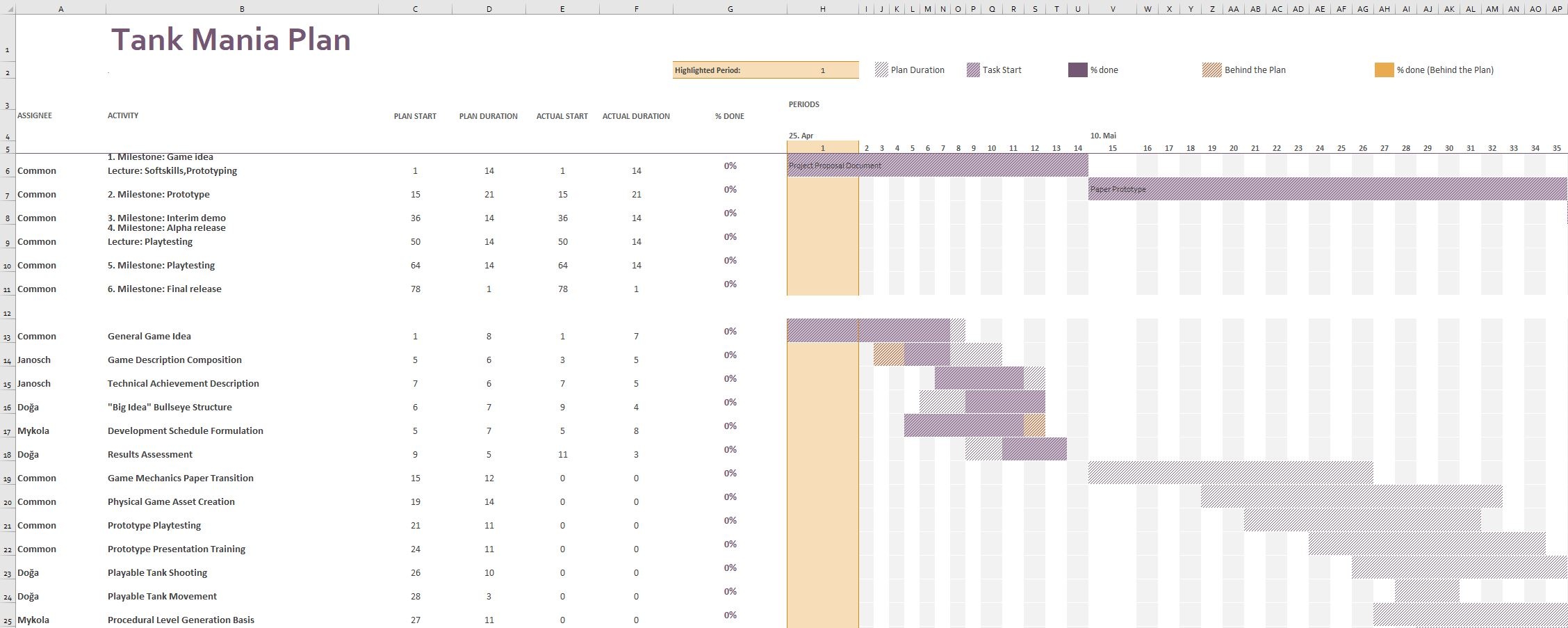
Task: Click the Project Proposal Document Gantt bar
Action: point(937,166)
